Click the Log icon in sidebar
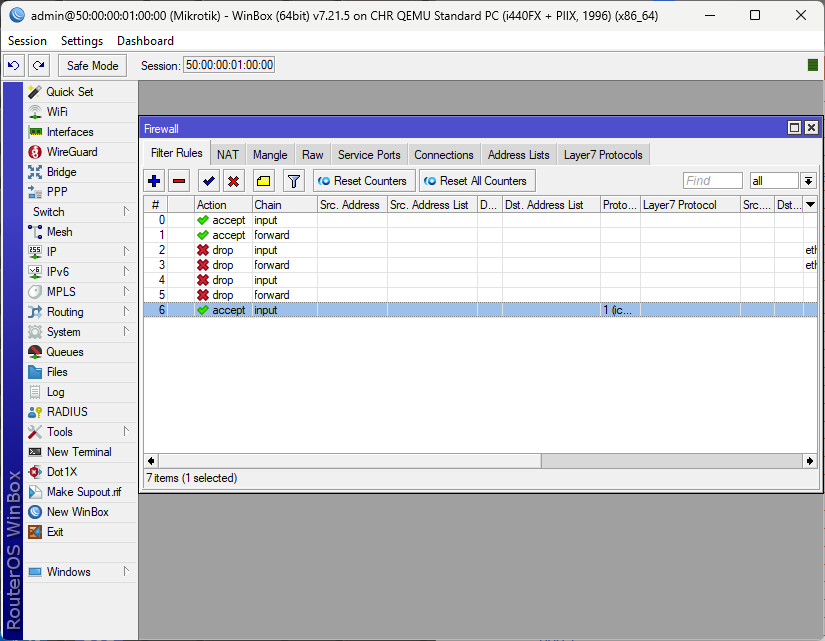 click(35, 392)
